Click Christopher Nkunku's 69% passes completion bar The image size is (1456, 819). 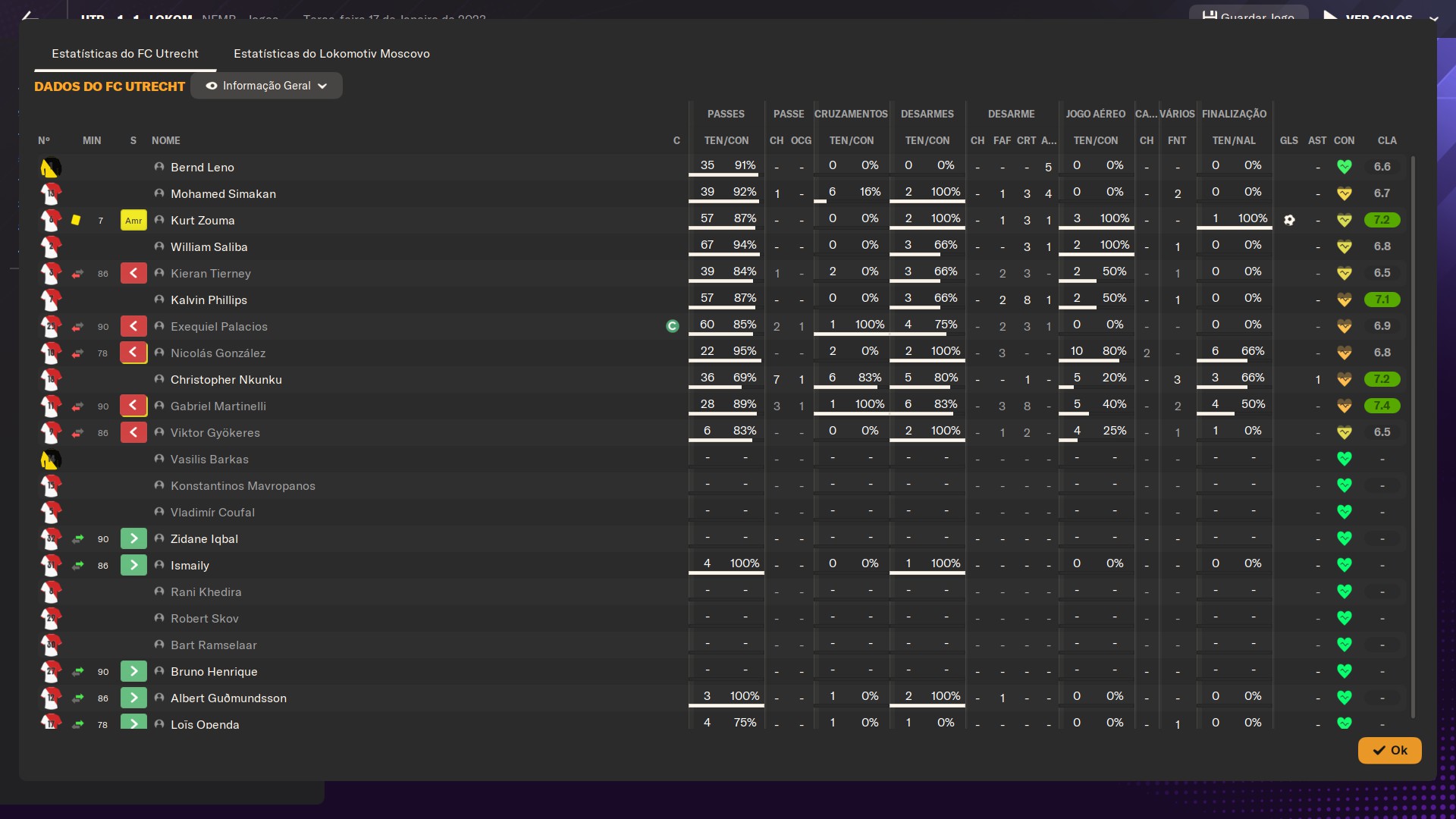(726, 388)
